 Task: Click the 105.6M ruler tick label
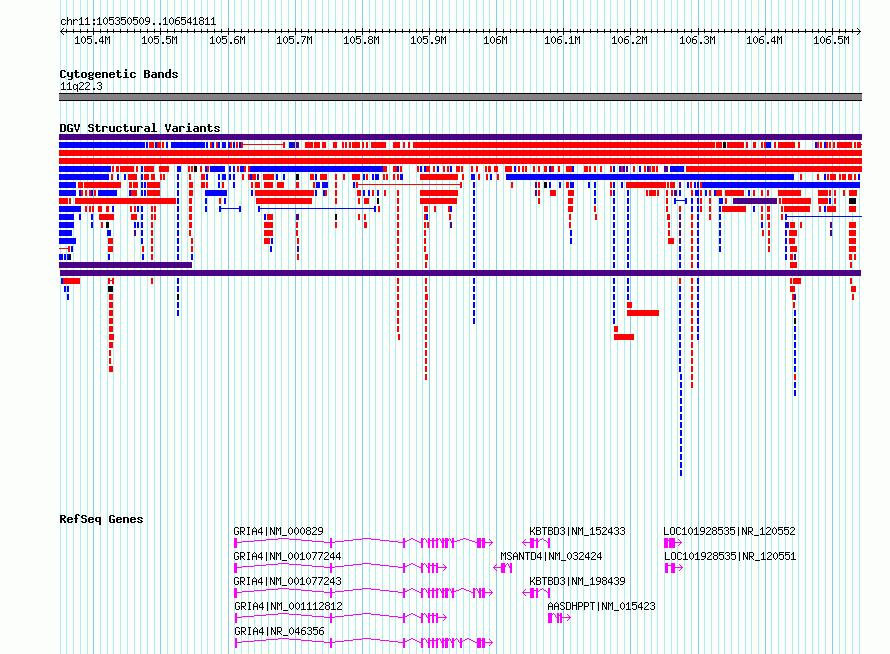point(227,40)
